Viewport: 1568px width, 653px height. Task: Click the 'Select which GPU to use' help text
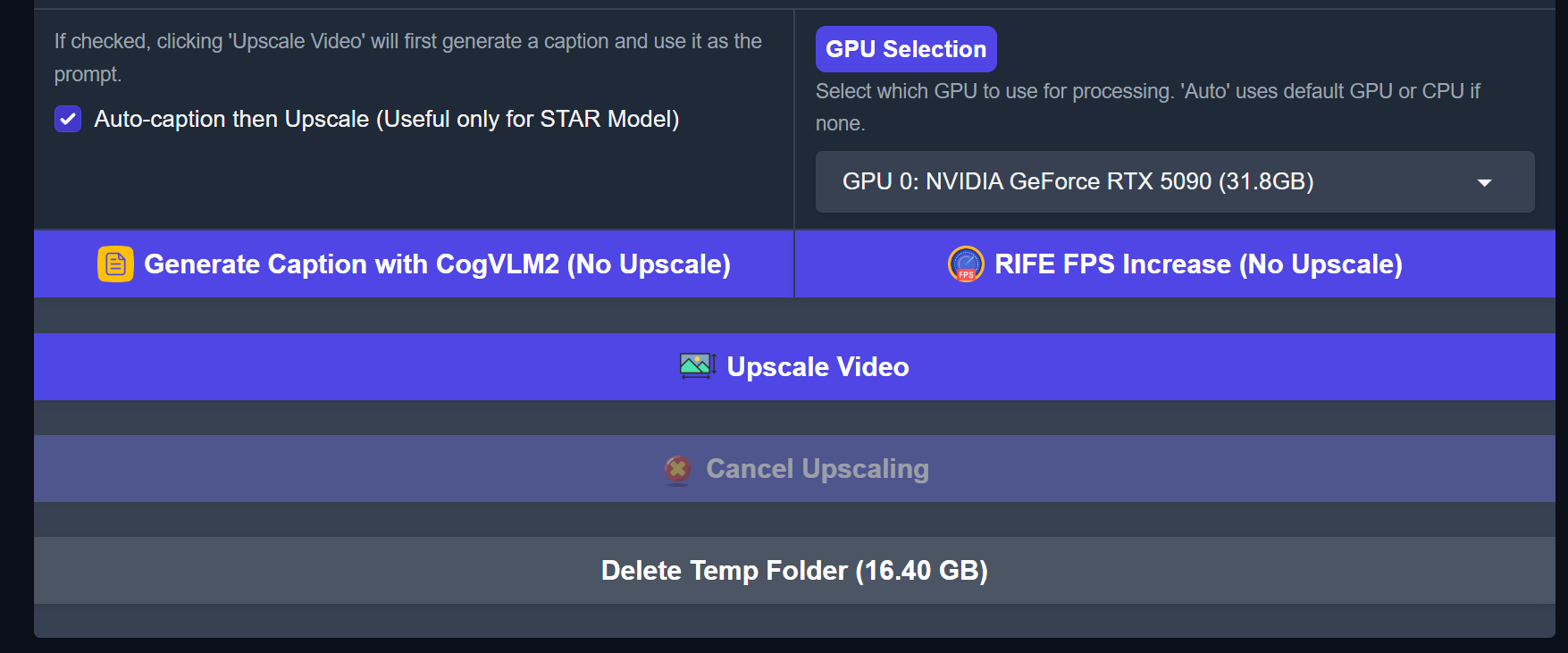click(x=1147, y=92)
